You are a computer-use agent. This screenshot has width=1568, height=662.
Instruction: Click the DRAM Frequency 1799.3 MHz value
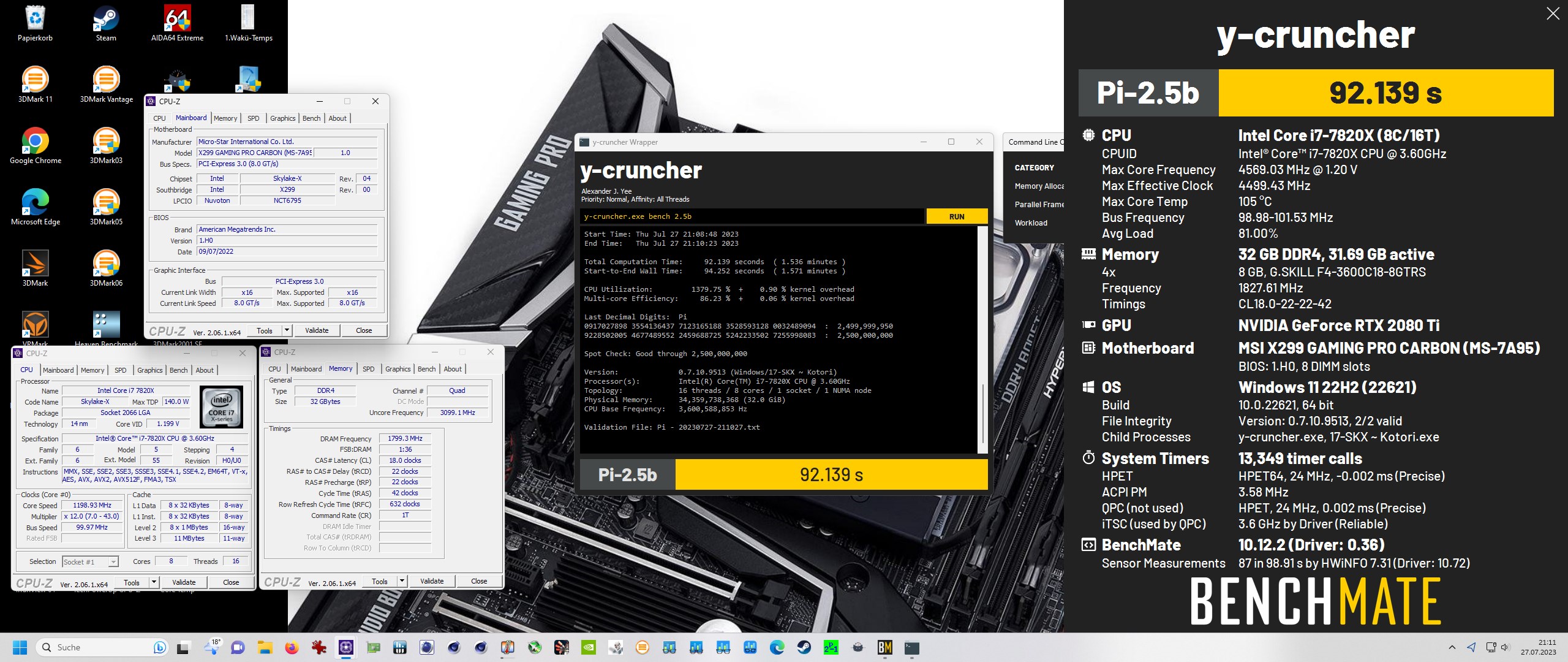[405, 438]
